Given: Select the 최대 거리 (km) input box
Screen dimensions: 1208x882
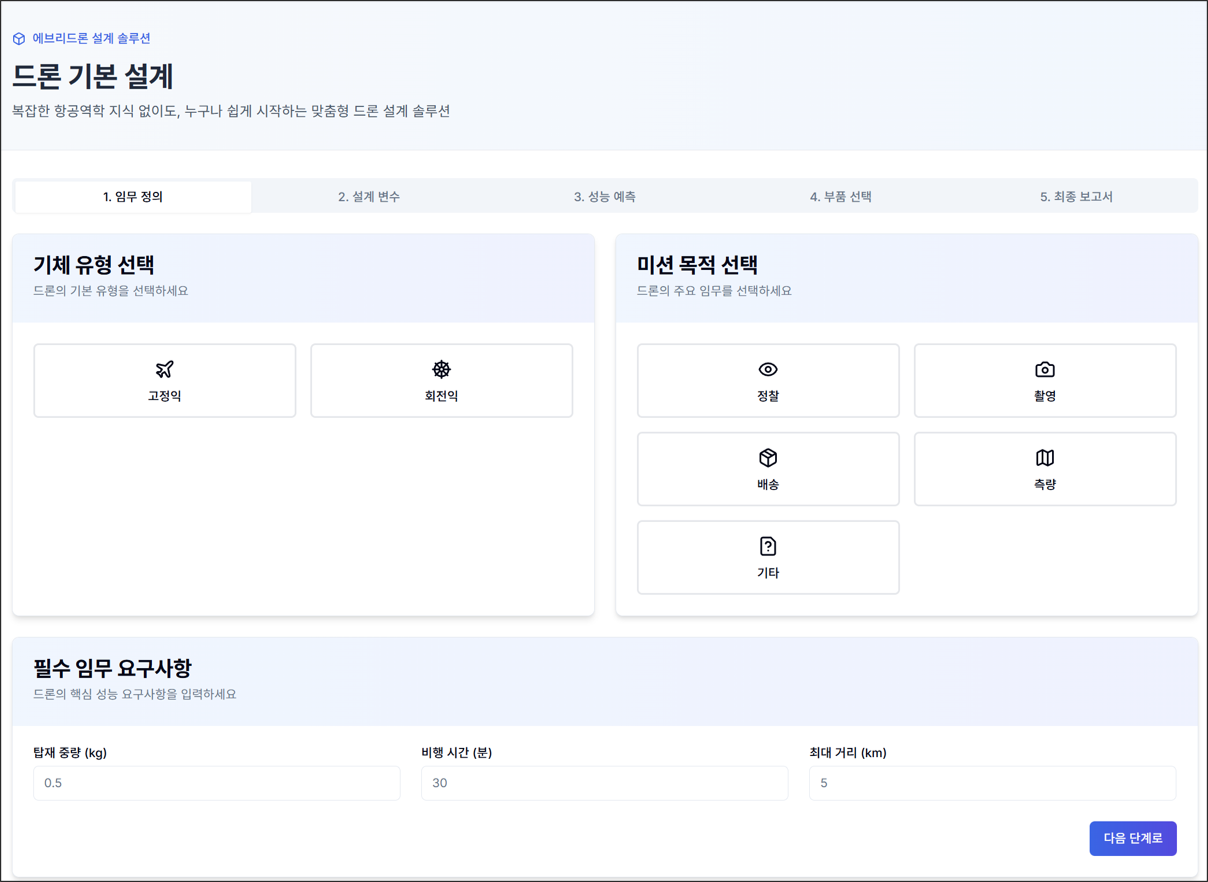Looking at the screenshot, I should 992,783.
